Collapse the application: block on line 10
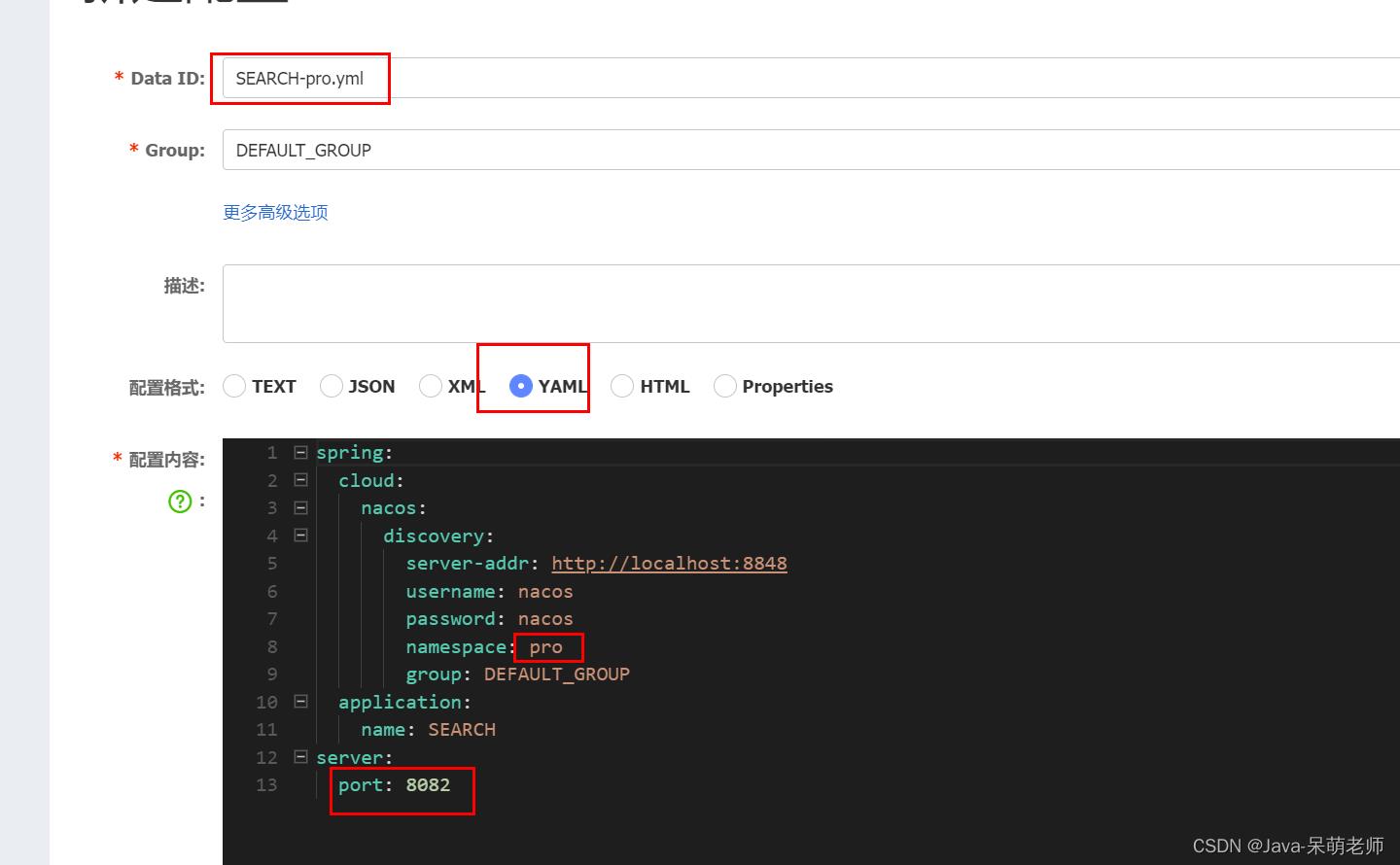Screen dimensions: 1400x865 [300, 701]
